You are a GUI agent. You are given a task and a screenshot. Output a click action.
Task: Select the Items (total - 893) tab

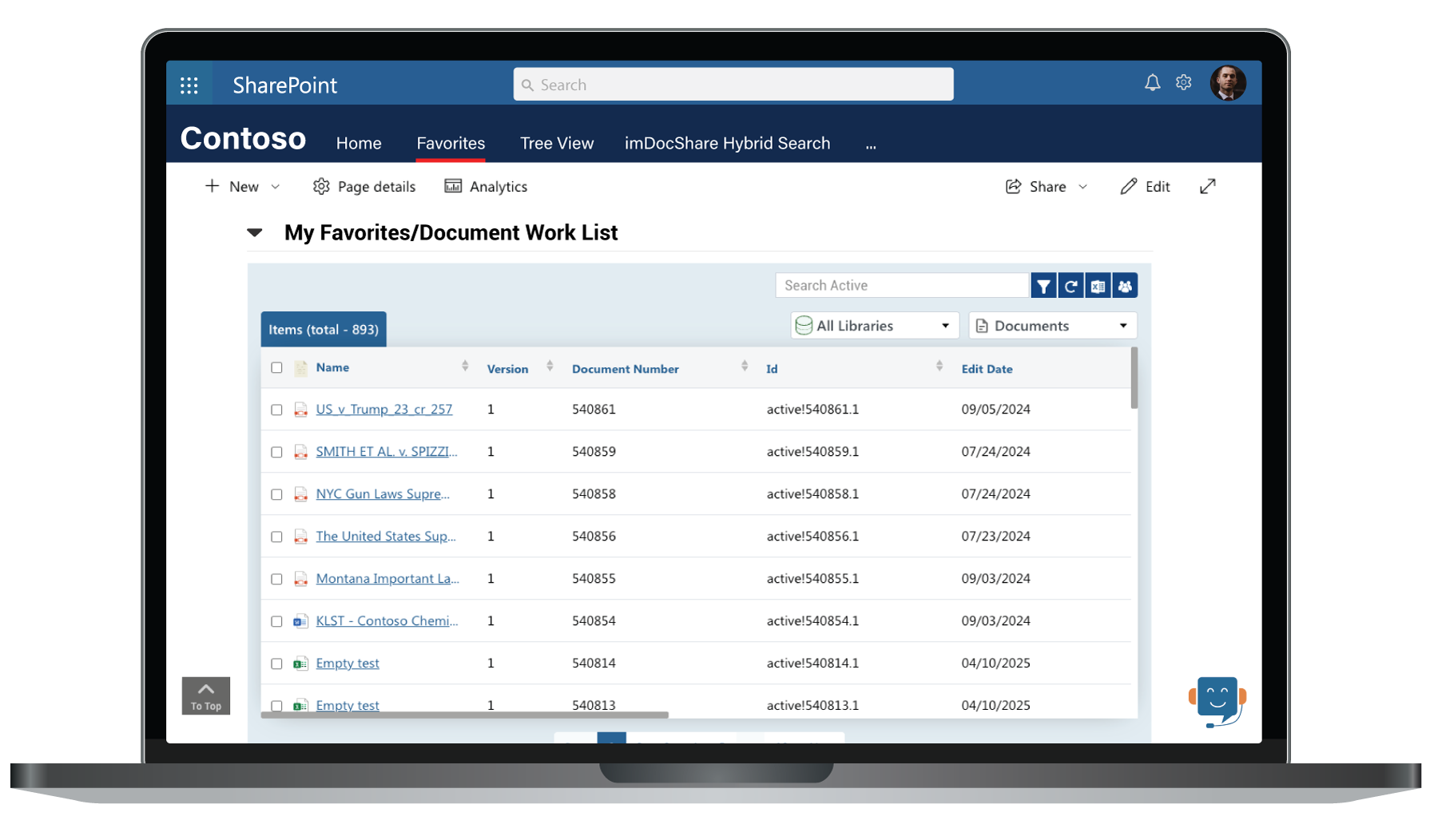pyautogui.click(x=324, y=330)
